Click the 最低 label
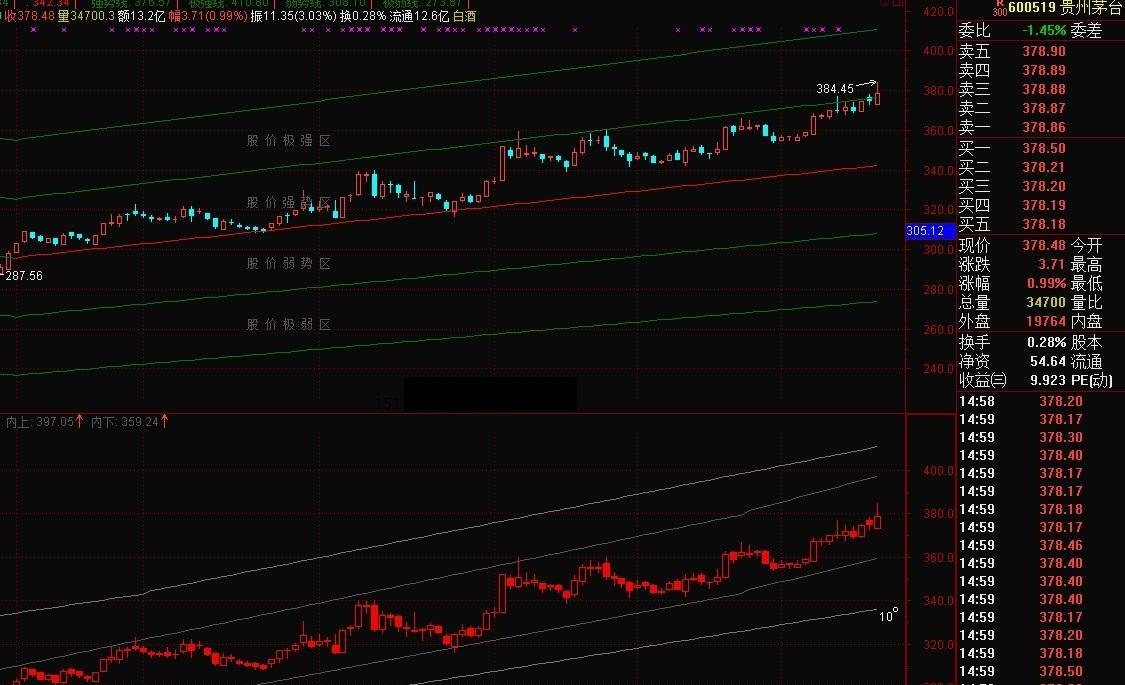Viewport: 1125px width, 685px height. click(1086, 283)
